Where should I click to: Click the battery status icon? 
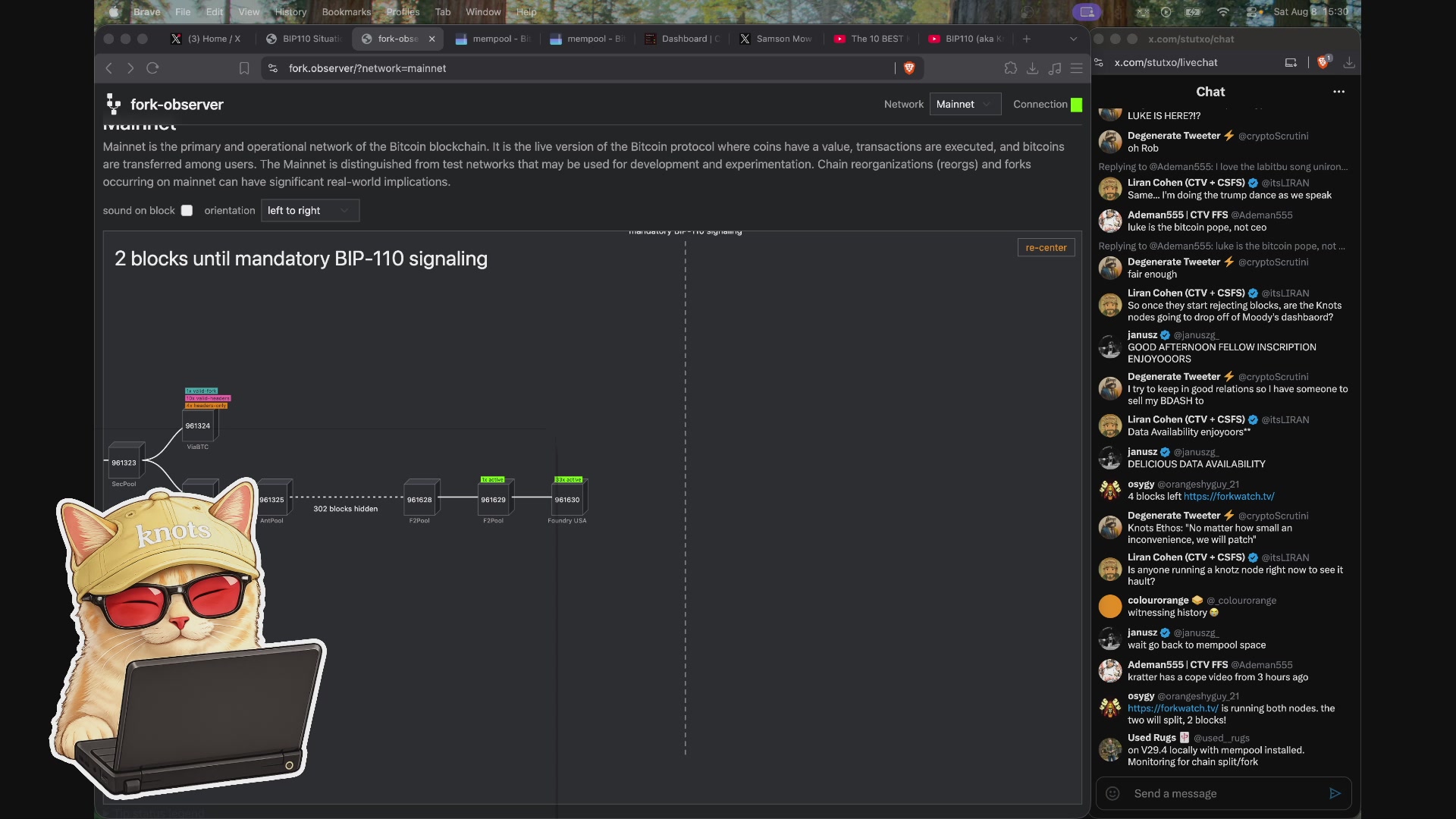1194,11
